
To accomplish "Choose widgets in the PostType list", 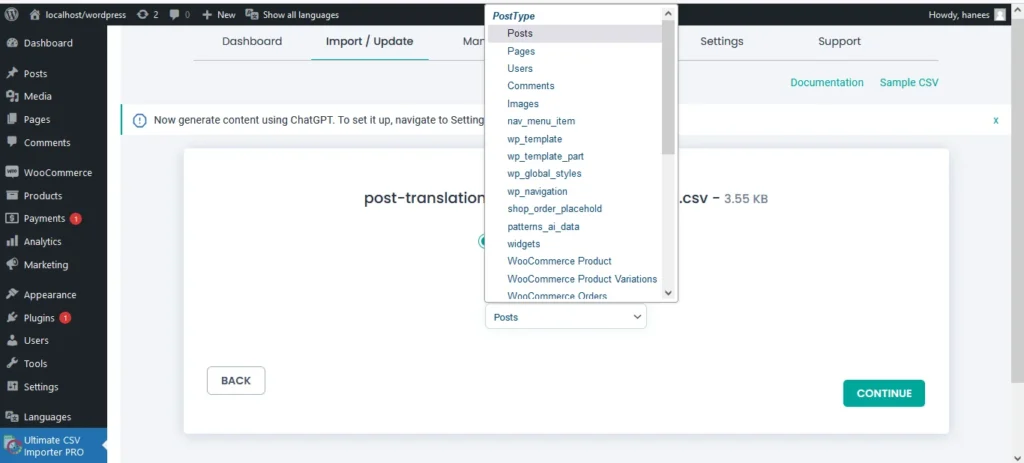I will (x=575, y=244).
